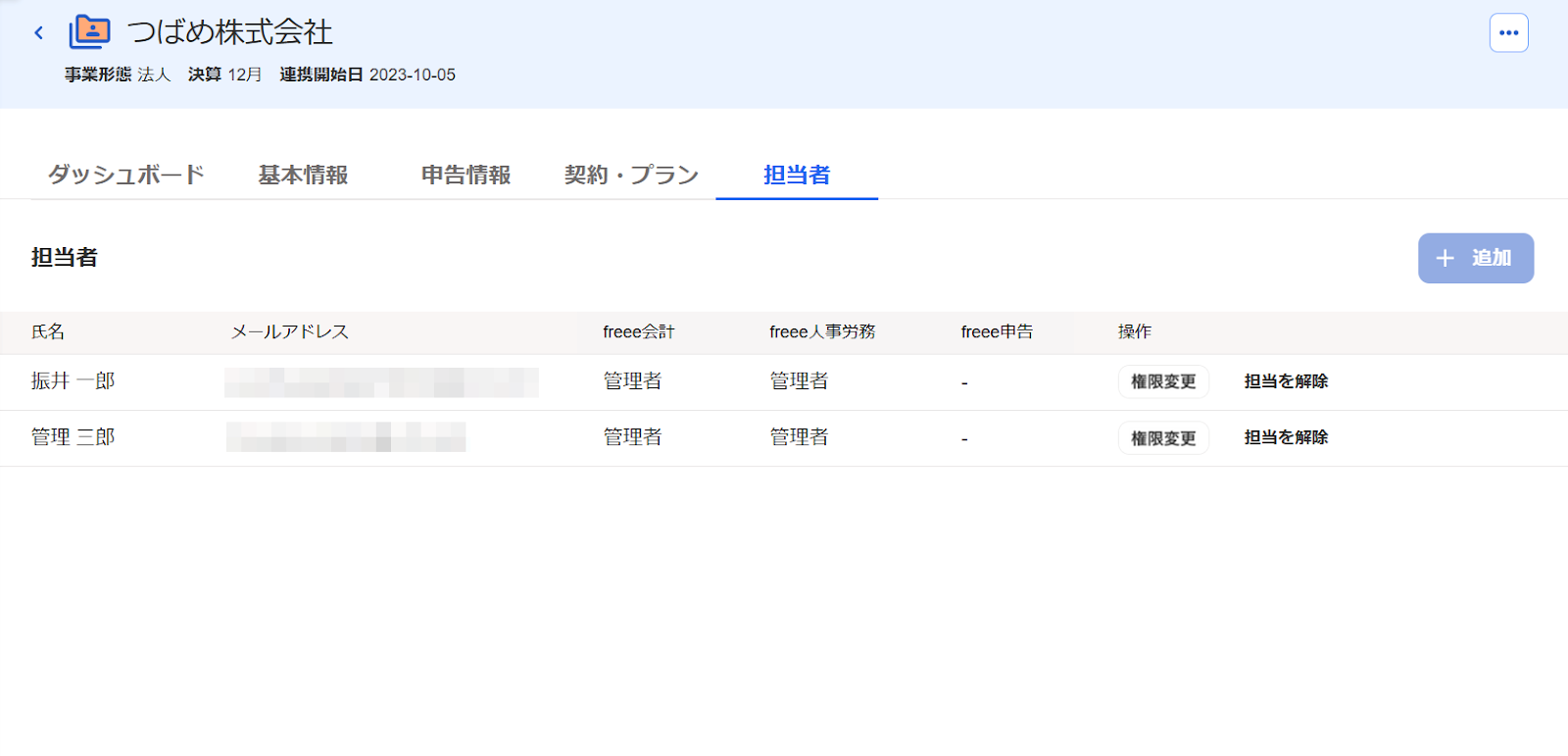Go back using the left chevron arrow
This screenshot has height=756, width=1568.
point(39,33)
